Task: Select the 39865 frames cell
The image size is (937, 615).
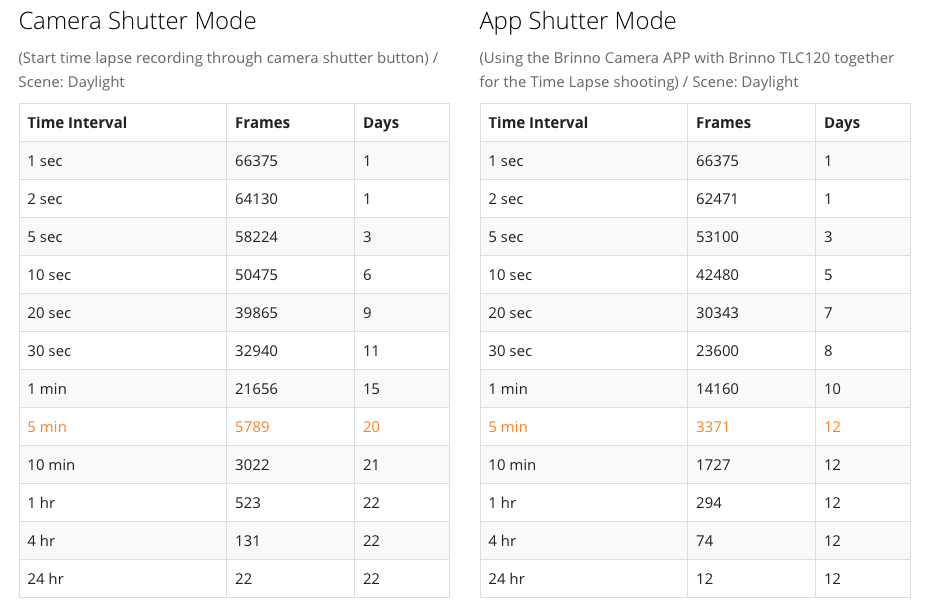Action: pyautogui.click(x=256, y=313)
